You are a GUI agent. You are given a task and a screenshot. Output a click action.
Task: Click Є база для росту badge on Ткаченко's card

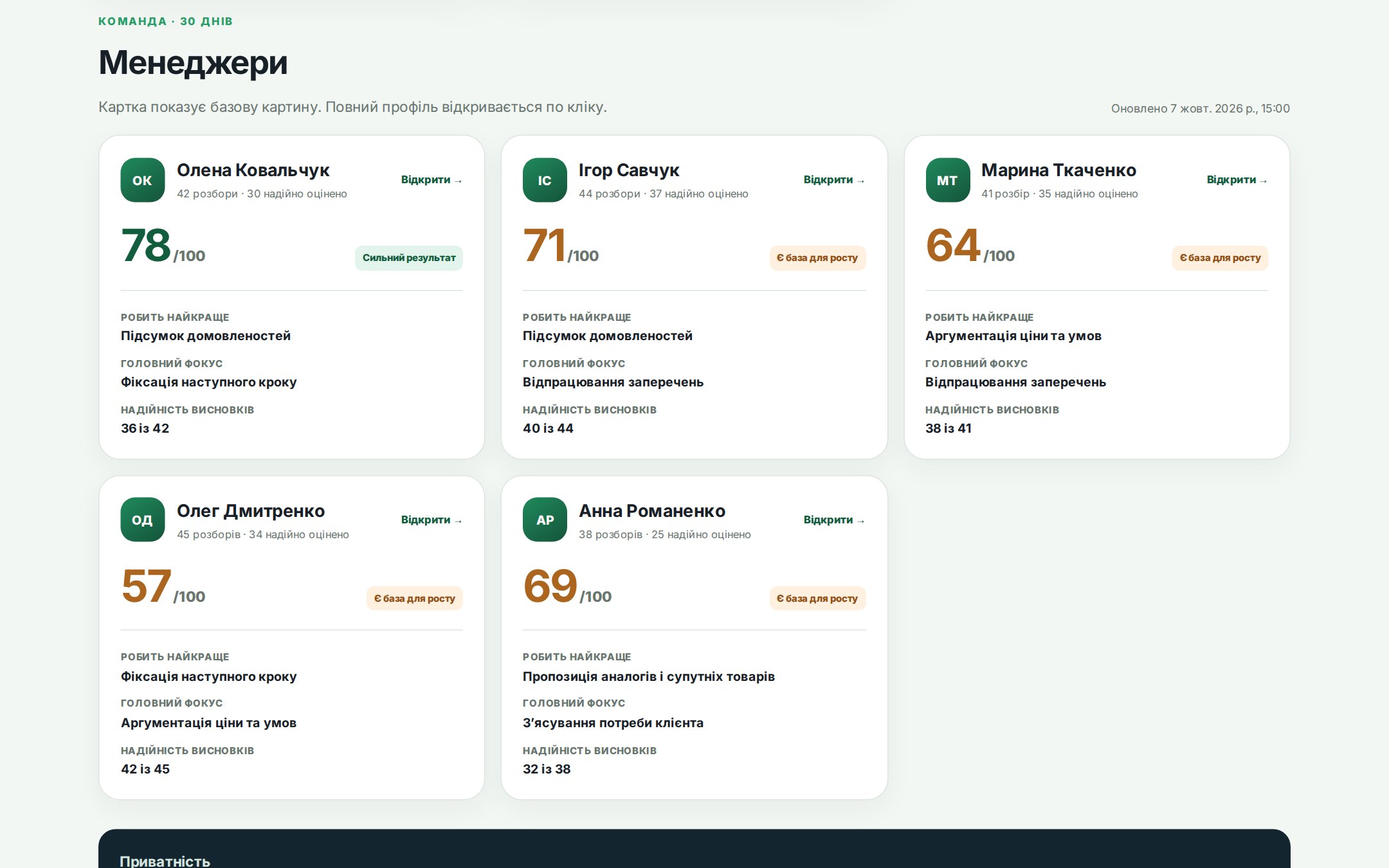[1220, 258]
